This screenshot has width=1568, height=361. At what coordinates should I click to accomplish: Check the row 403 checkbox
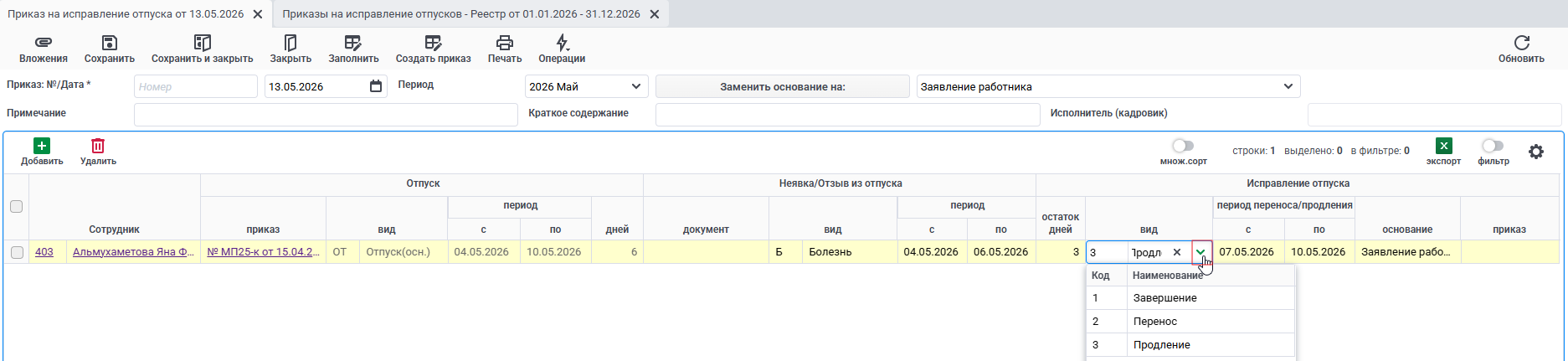pyautogui.click(x=17, y=252)
